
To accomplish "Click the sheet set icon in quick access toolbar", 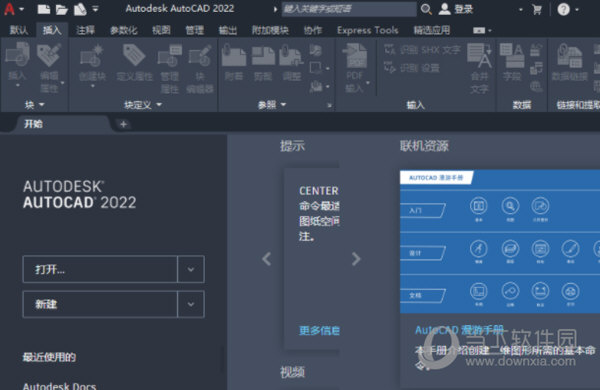I will tap(80, 9).
